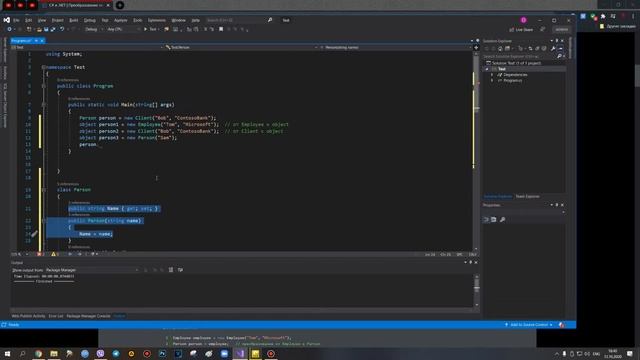Collapse the public class Program block

point(44,86)
